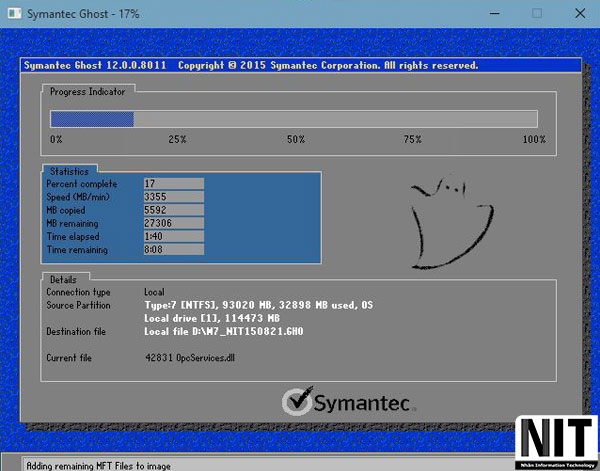
Task: Click the Connection type label
Action: [78, 292]
